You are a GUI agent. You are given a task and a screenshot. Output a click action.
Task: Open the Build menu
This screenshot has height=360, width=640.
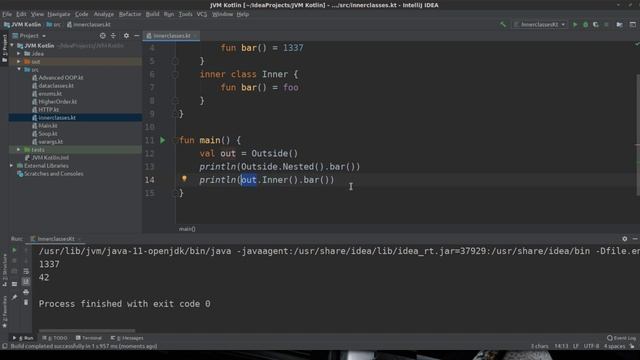click(152, 14)
